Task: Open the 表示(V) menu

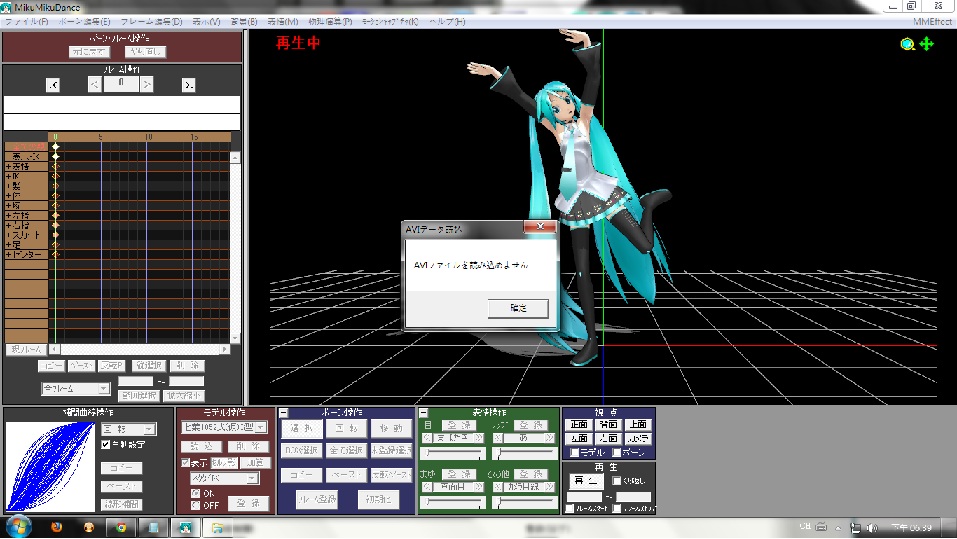Action: click(206, 21)
